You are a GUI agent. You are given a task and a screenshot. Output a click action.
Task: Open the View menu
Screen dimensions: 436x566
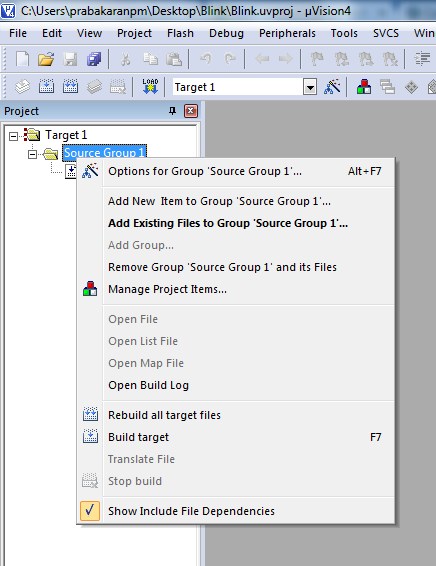point(89,33)
